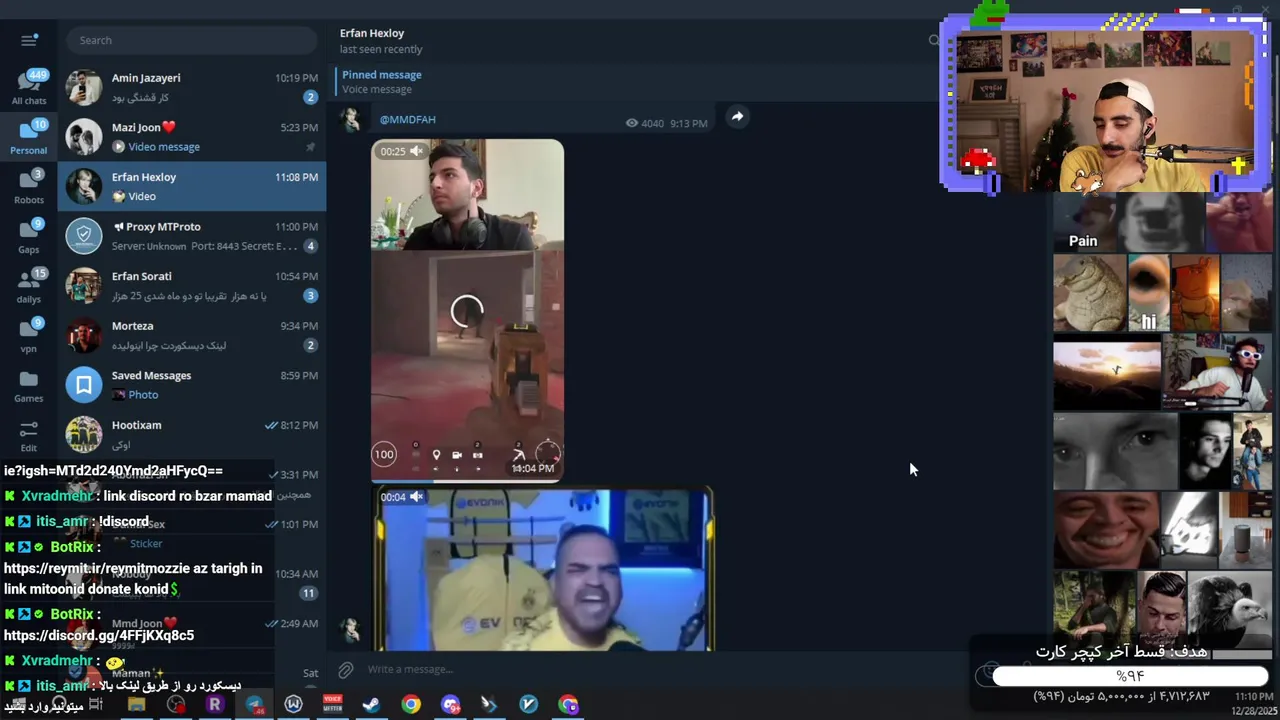This screenshot has width=1280, height=720.
Task: Click the frog meme thumbnail
Action: coord(1090,293)
